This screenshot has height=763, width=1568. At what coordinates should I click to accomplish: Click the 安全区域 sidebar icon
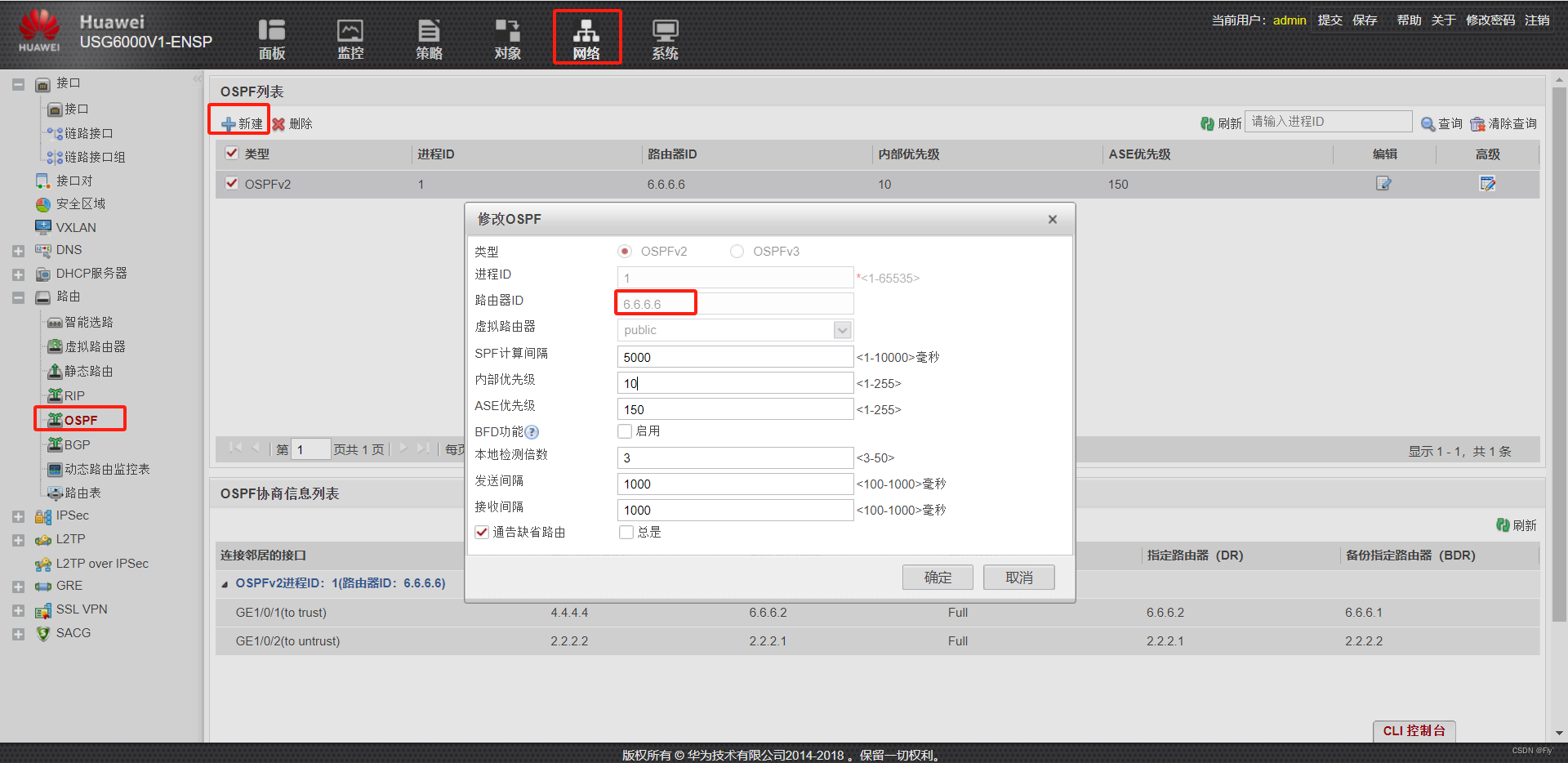43,204
